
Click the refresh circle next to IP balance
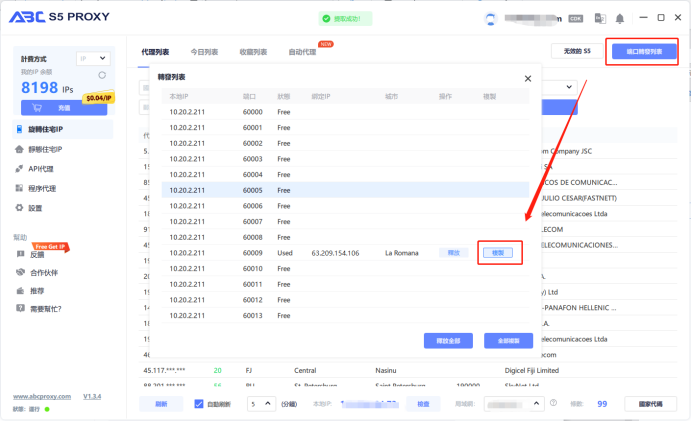coord(102,75)
